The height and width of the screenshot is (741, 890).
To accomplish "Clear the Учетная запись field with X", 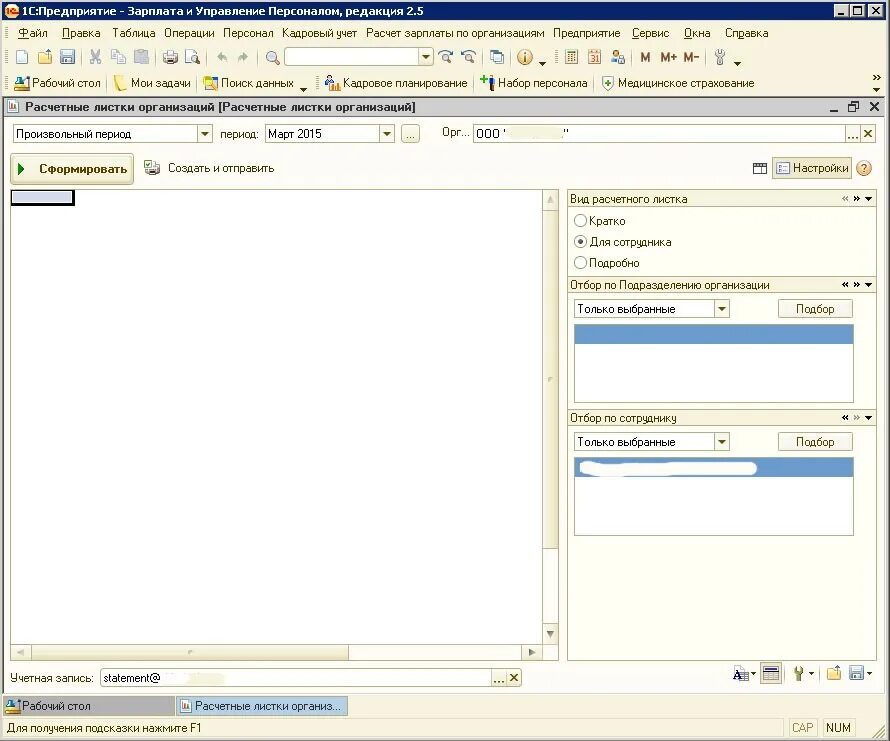I will click(x=514, y=677).
